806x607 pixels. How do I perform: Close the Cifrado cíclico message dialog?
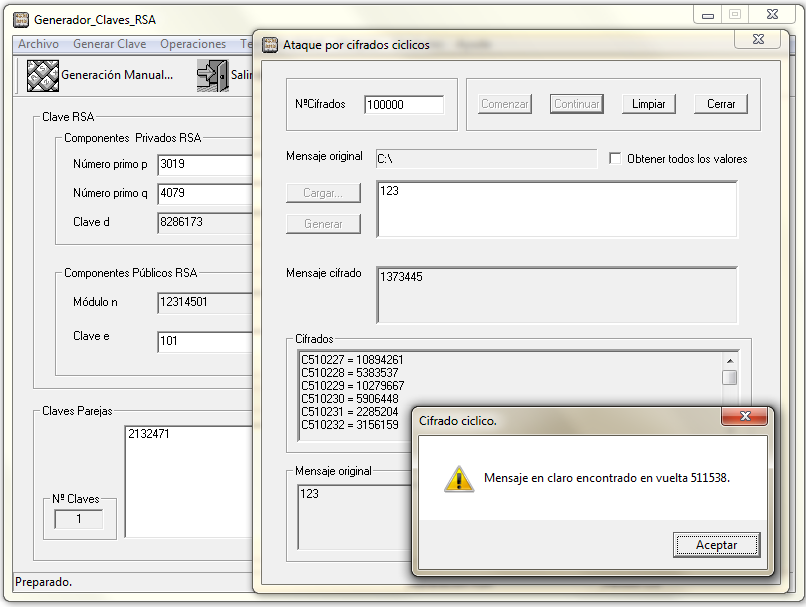coord(745,417)
